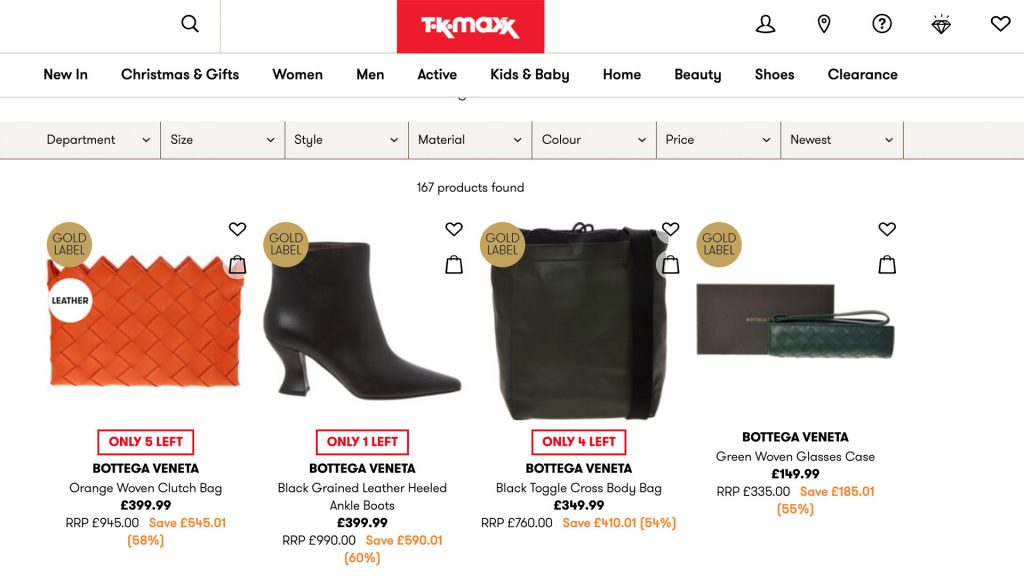Open the Orange Woven Clutch Bag link
1024x576 pixels.
coord(146,488)
